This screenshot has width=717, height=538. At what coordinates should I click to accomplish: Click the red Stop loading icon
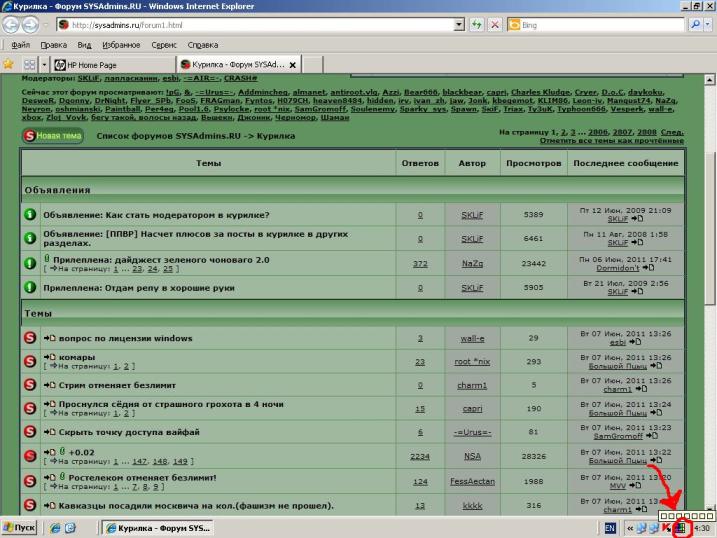click(495, 25)
